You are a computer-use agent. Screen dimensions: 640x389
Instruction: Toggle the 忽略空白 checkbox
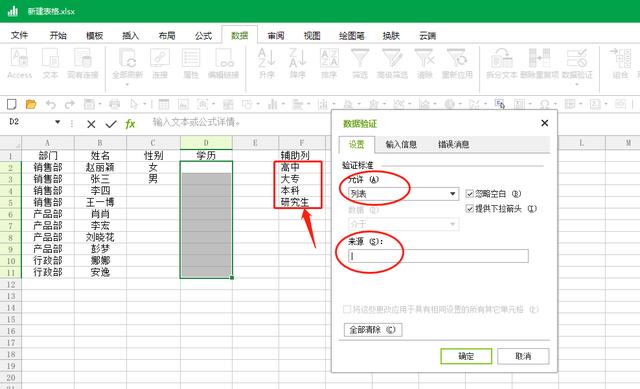469,194
